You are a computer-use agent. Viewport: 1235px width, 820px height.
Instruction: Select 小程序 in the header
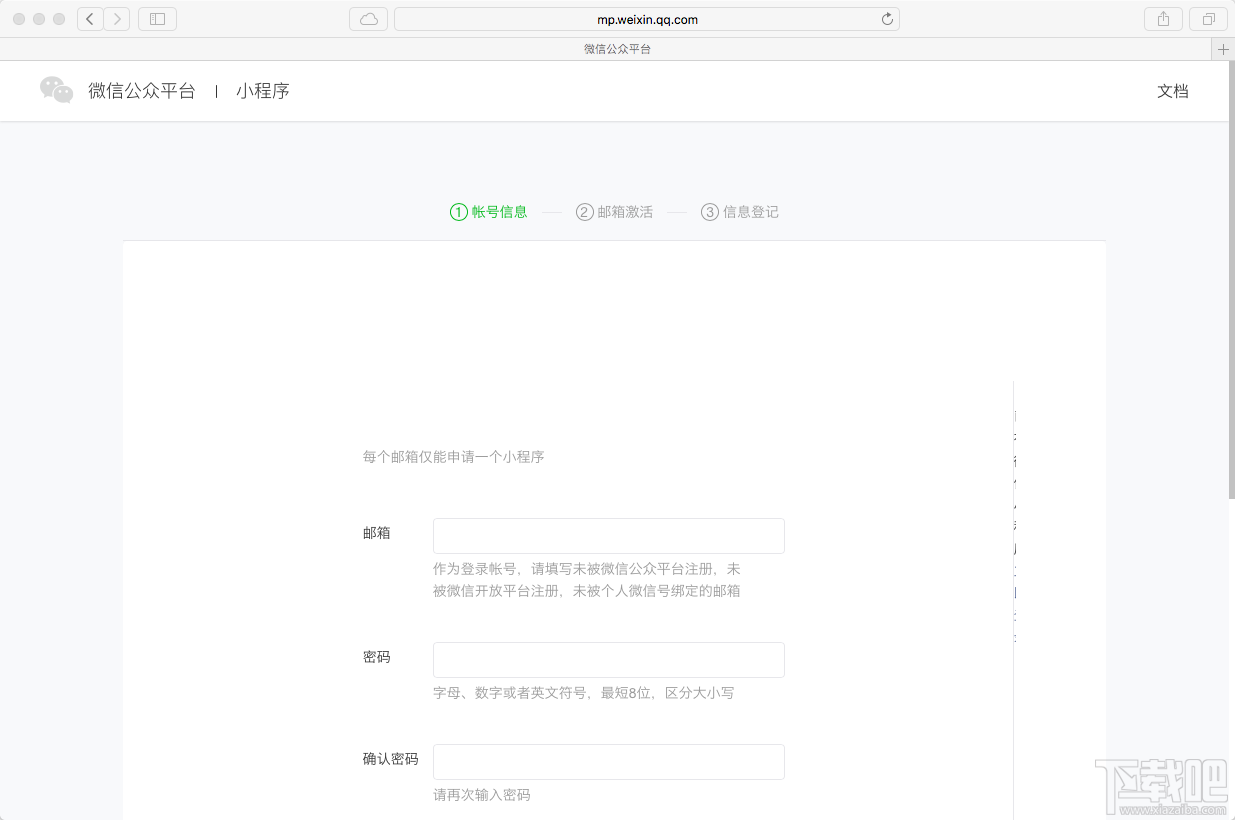pos(263,91)
